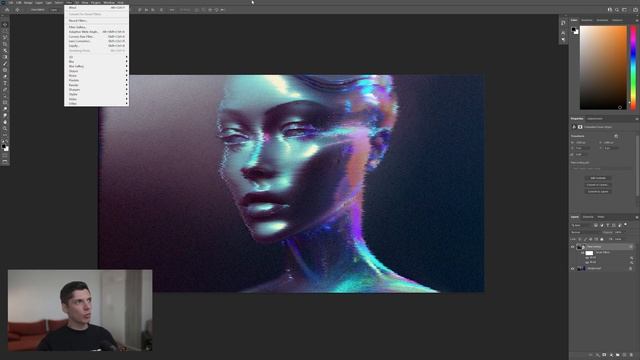Click the Smart Filters mask thumbnail
This screenshot has width=640, height=360.
(589, 253)
